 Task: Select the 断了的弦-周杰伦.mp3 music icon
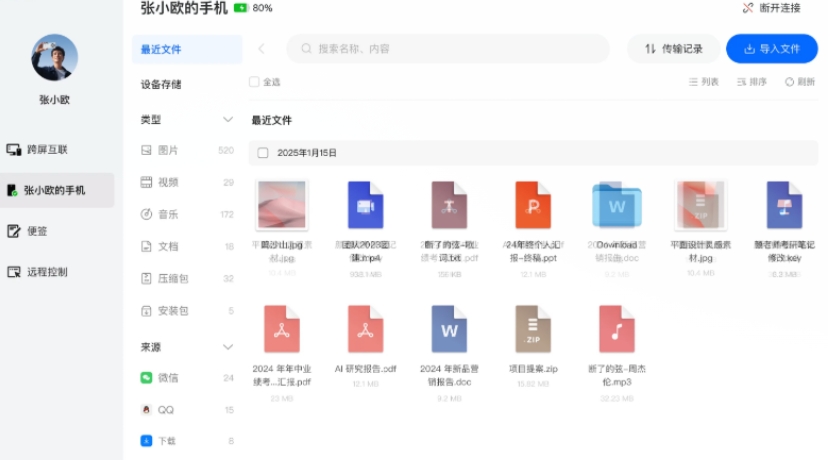click(617, 329)
